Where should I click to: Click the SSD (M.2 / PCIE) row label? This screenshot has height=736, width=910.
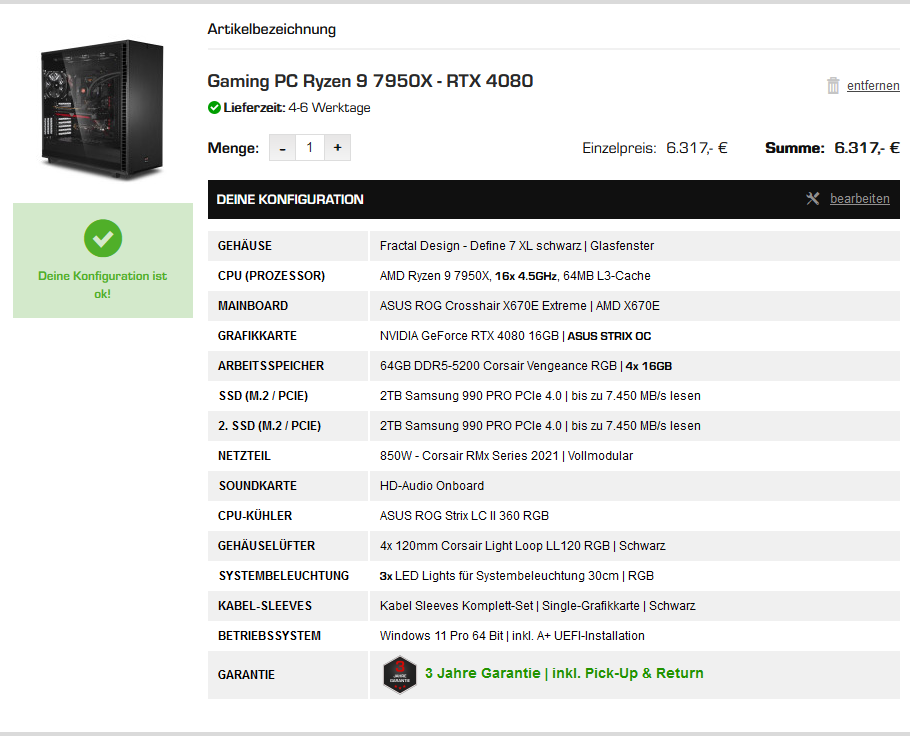263,396
